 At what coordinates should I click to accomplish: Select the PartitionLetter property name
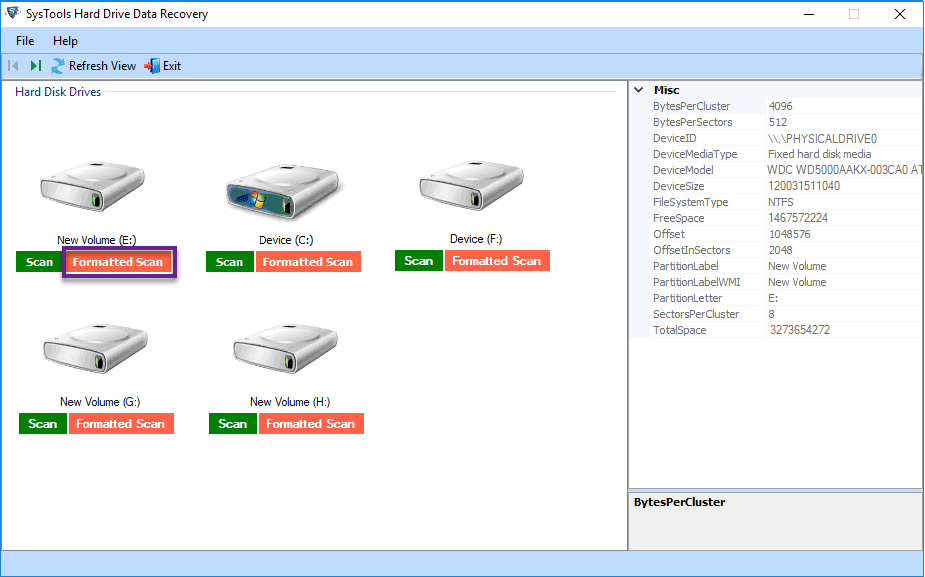tap(687, 298)
